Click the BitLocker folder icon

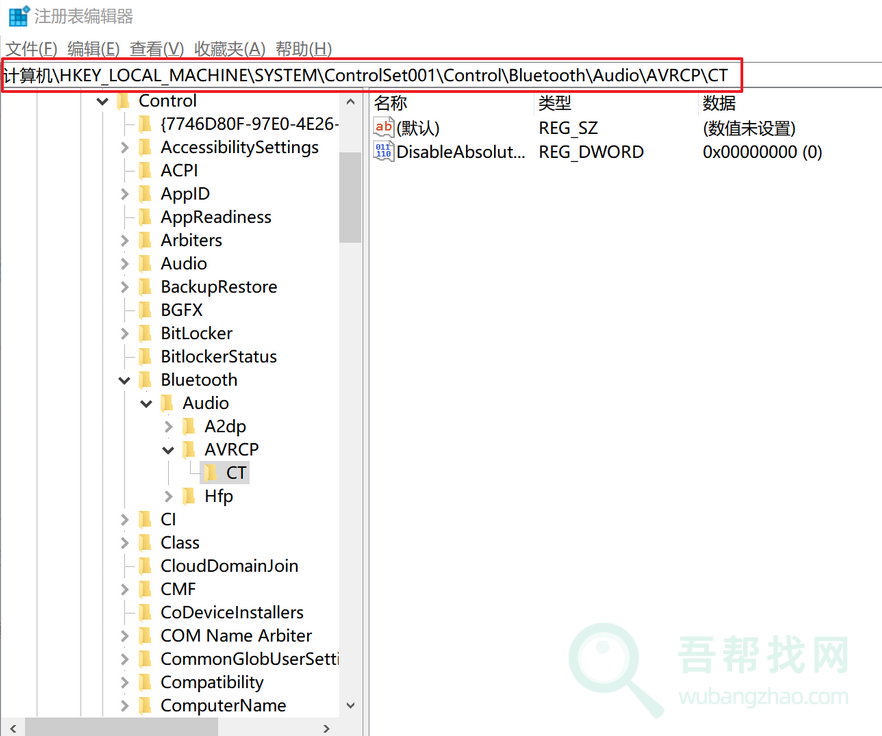click(x=145, y=333)
